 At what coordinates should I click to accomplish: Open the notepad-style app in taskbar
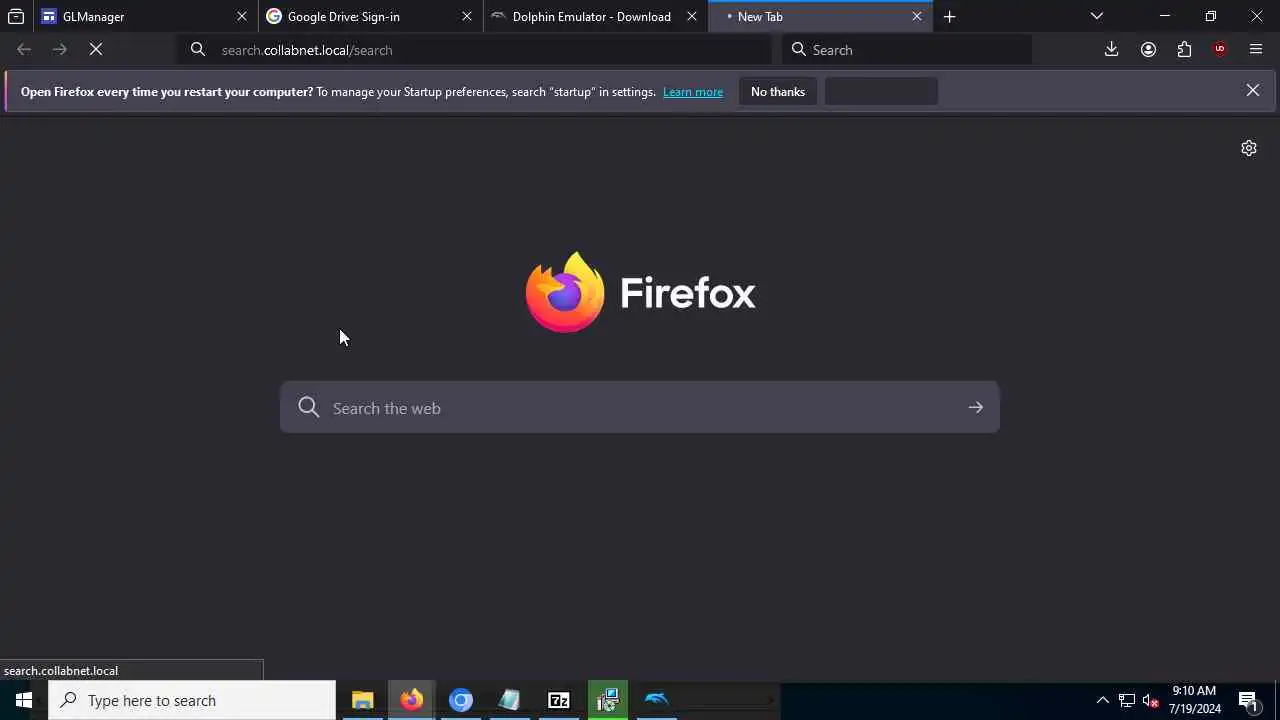tap(509, 700)
